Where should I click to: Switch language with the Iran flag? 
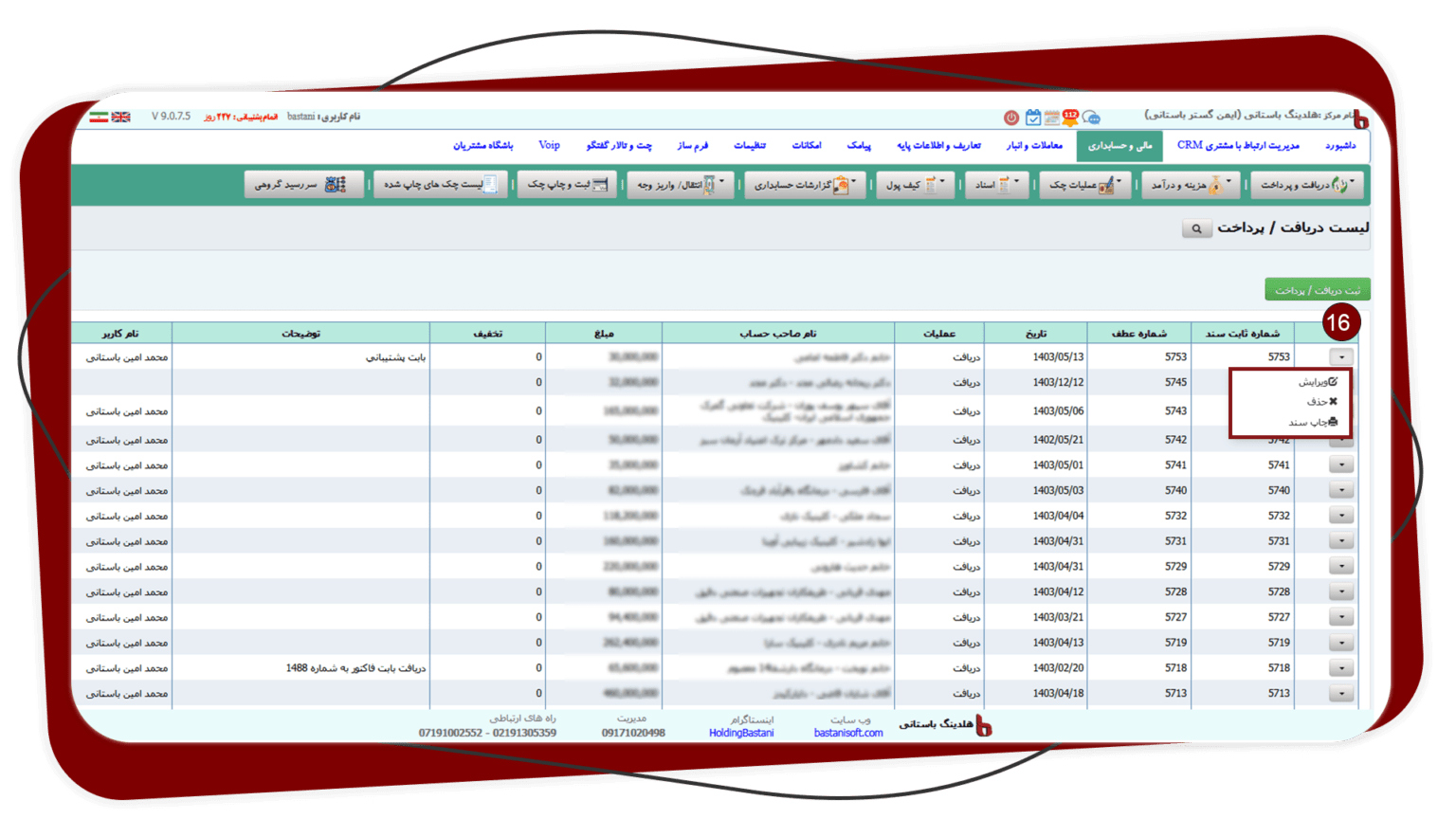[x=99, y=117]
